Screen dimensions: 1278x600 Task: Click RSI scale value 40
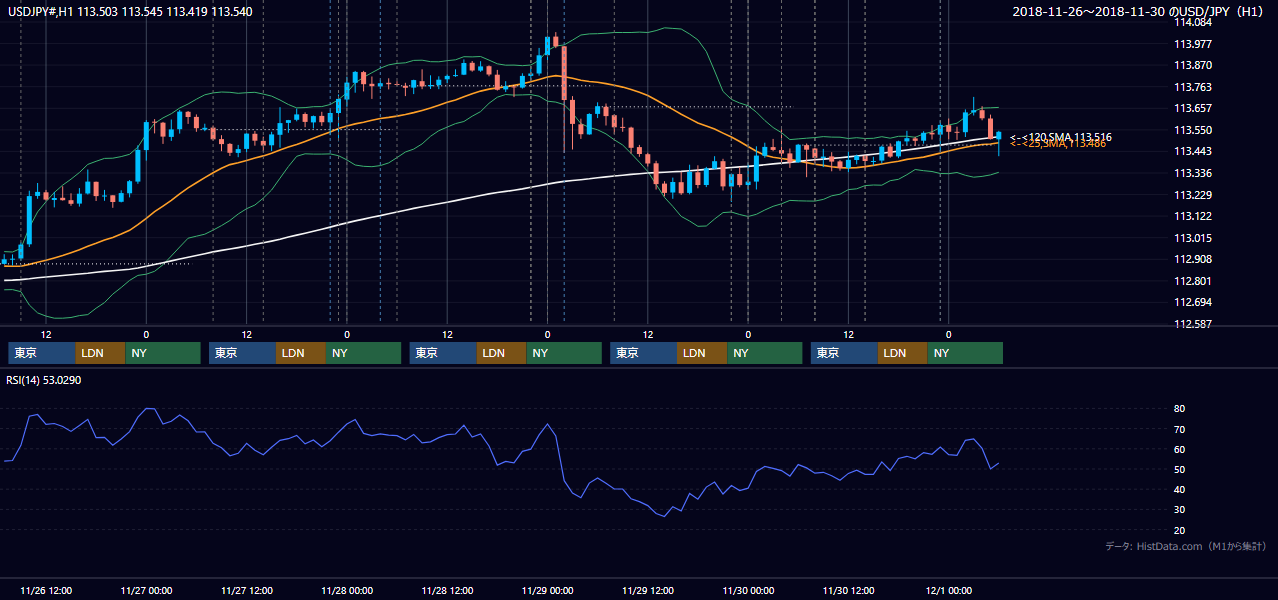1180,489
